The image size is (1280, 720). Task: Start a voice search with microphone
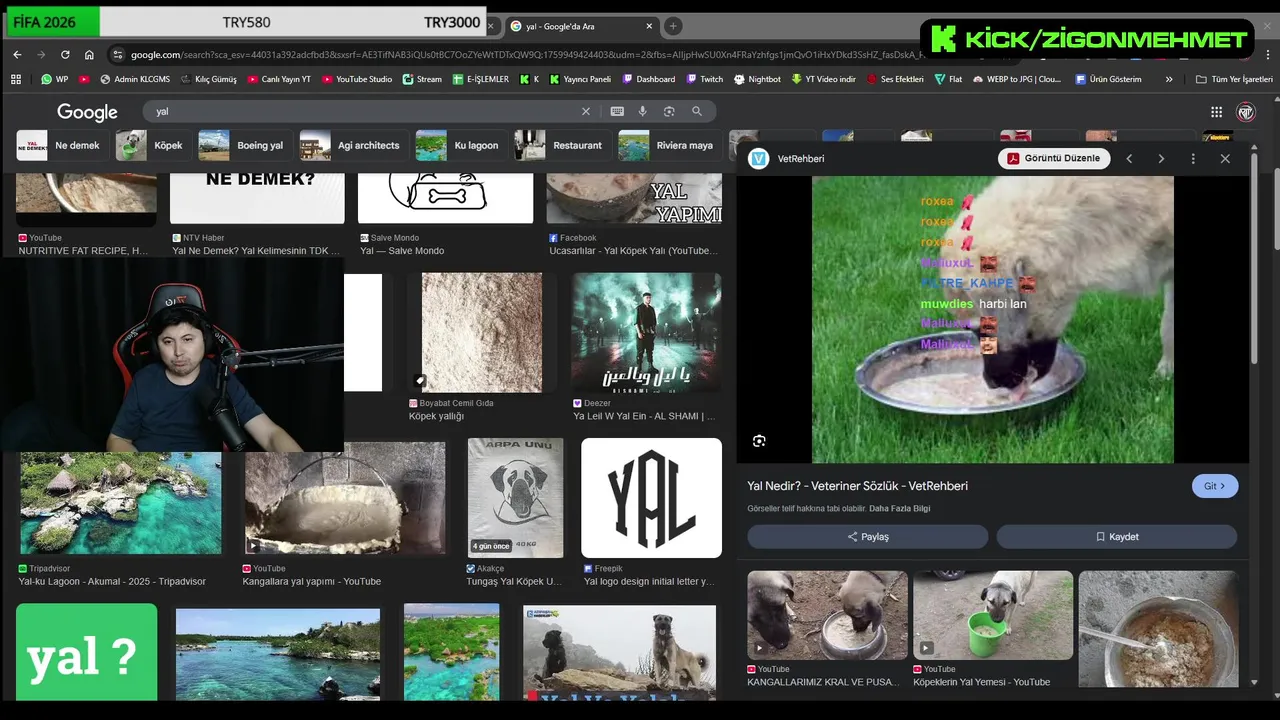click(643, 112)
